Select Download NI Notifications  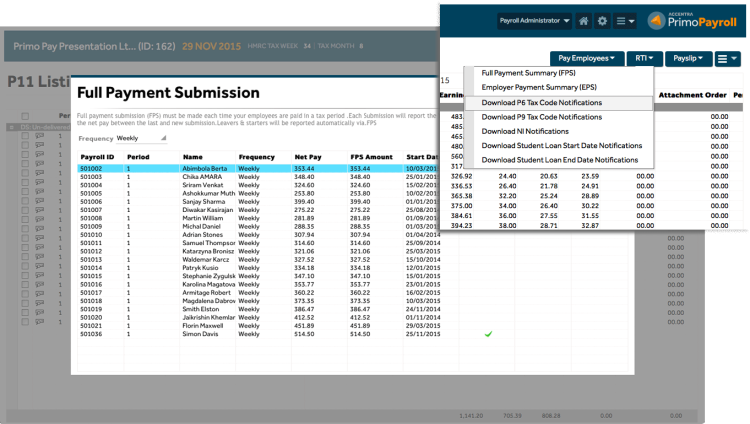tap(525, 131)
